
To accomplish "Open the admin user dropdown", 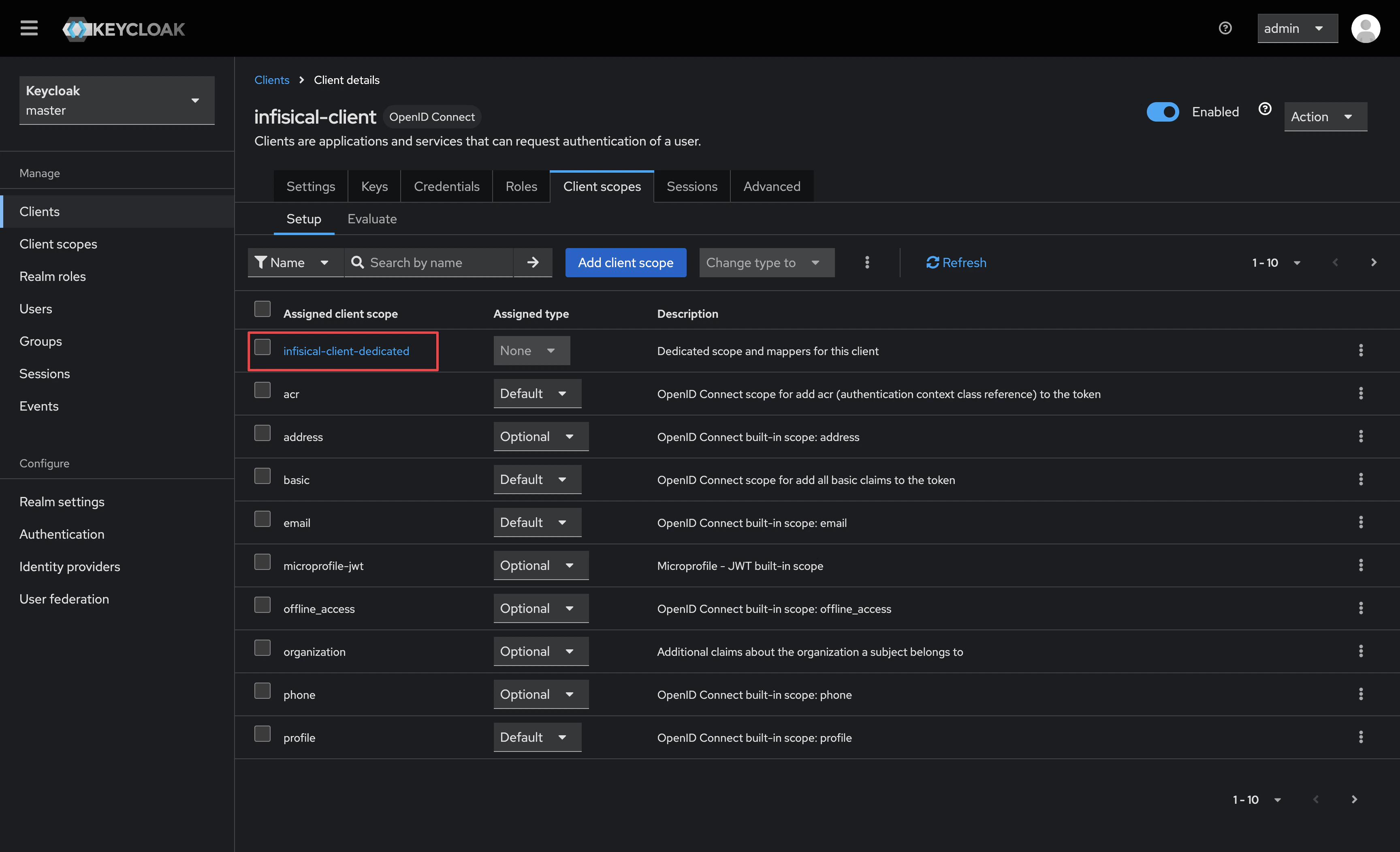I will (1298, 28).
